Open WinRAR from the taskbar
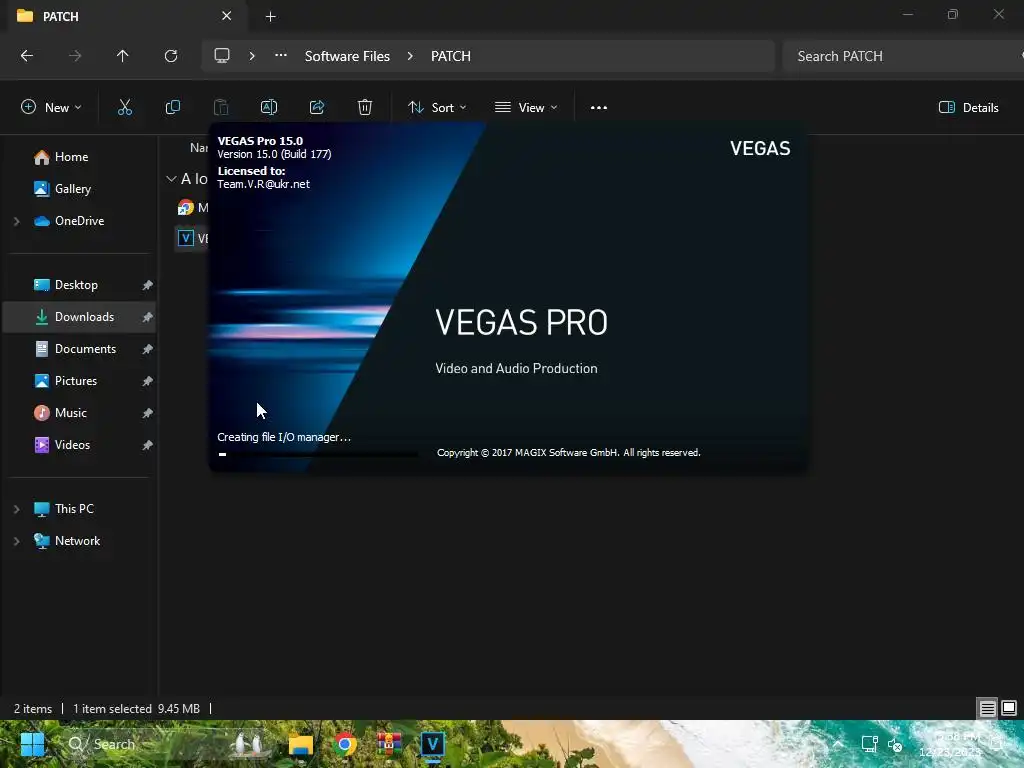The height and width of the screenshot is (768, 1024). [x=389, y=744]
